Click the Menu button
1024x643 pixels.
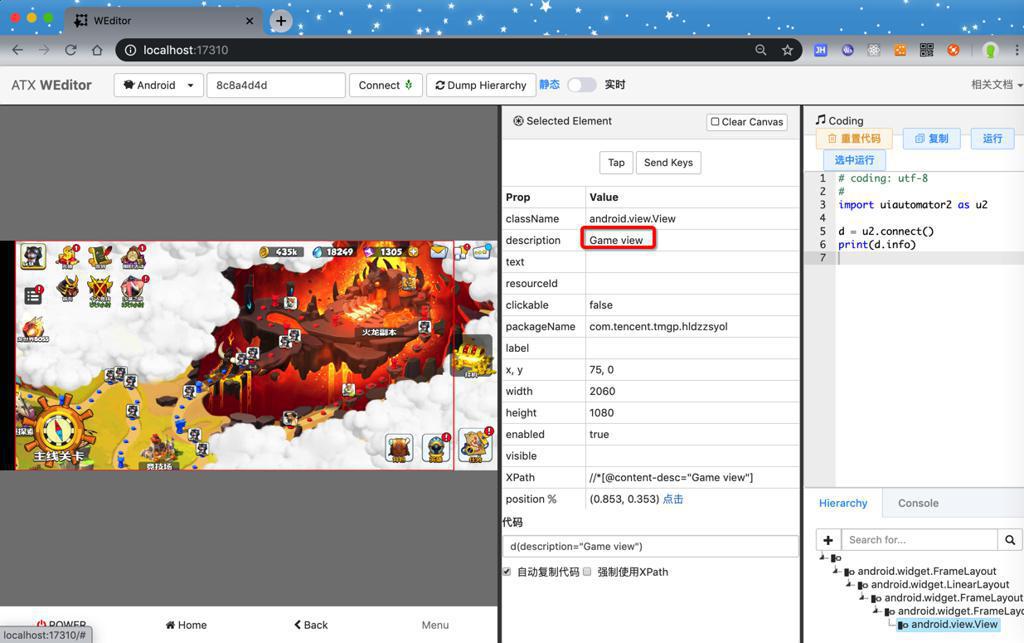pyautogui.click(x=435, y=625)
